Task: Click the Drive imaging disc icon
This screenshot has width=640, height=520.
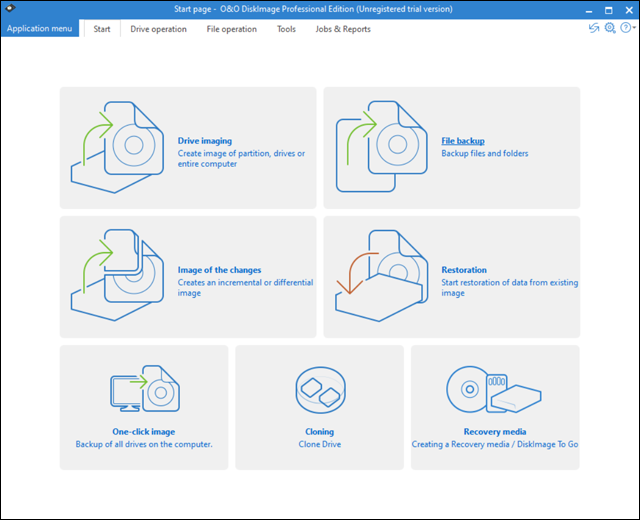Action: pos(118,147)
